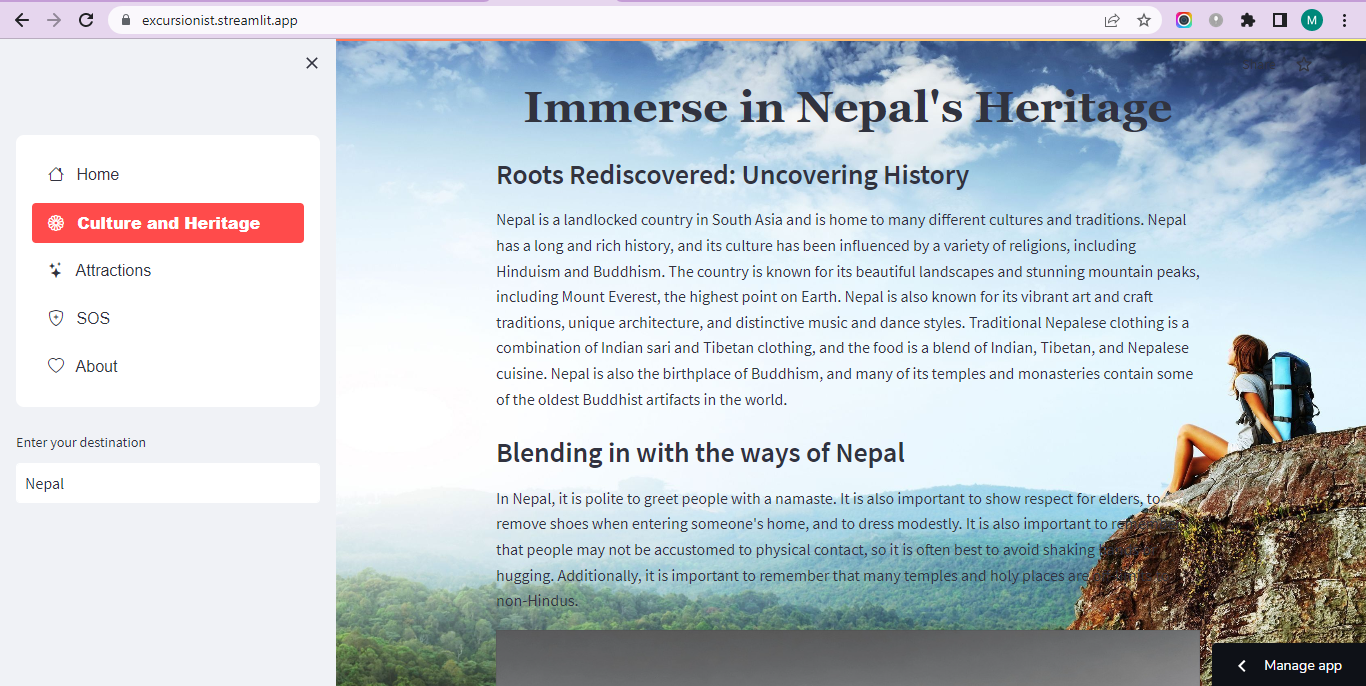Go forward with the browser forward arrow
Viewport: 1366px width, 686px height.
(x=54, y=20)
